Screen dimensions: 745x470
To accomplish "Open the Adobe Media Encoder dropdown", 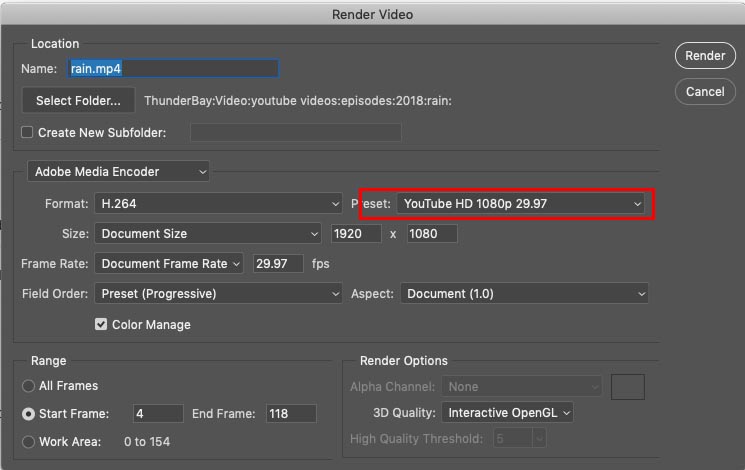I will [x=118, y=172].
